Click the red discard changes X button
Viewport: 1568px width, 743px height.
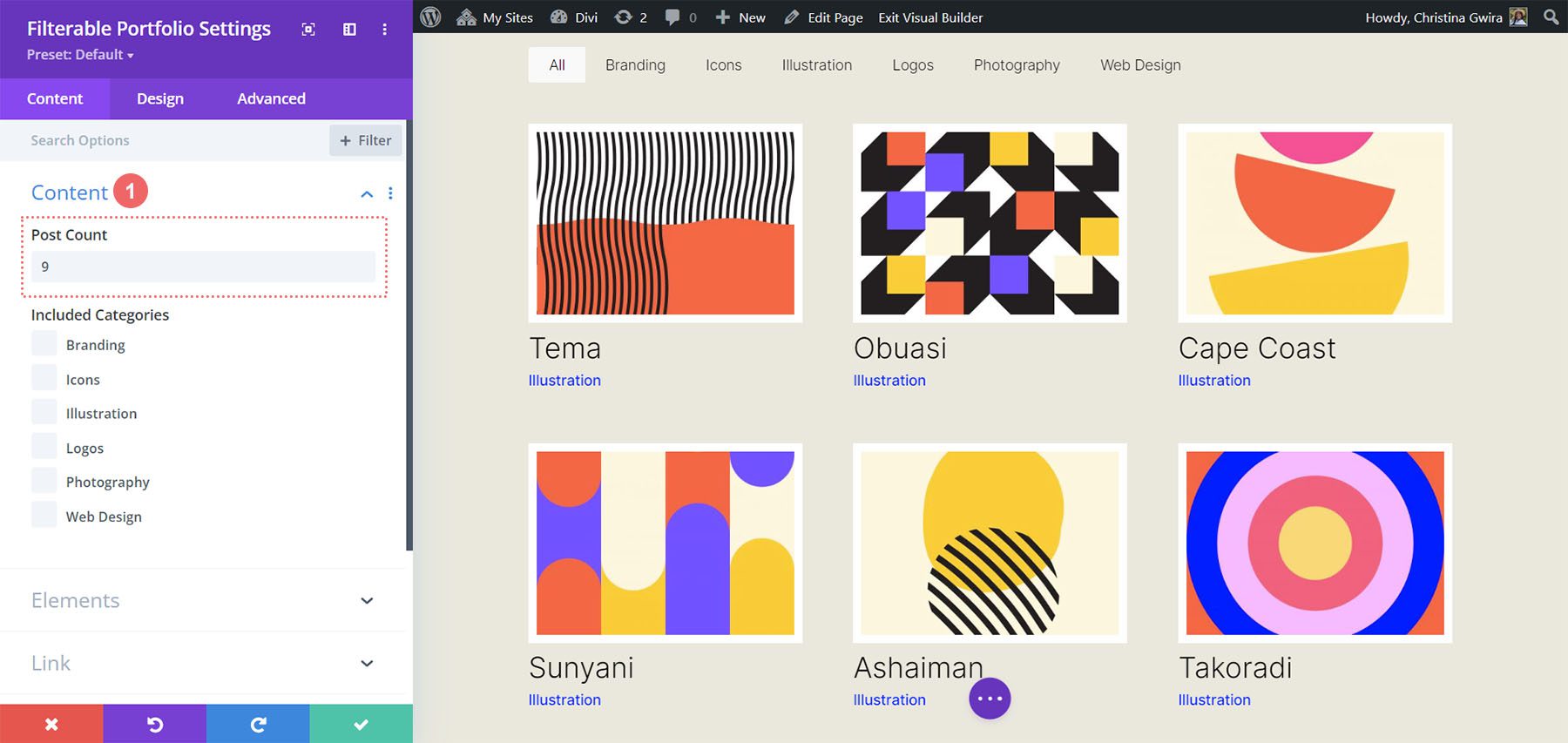coord(51,724)
